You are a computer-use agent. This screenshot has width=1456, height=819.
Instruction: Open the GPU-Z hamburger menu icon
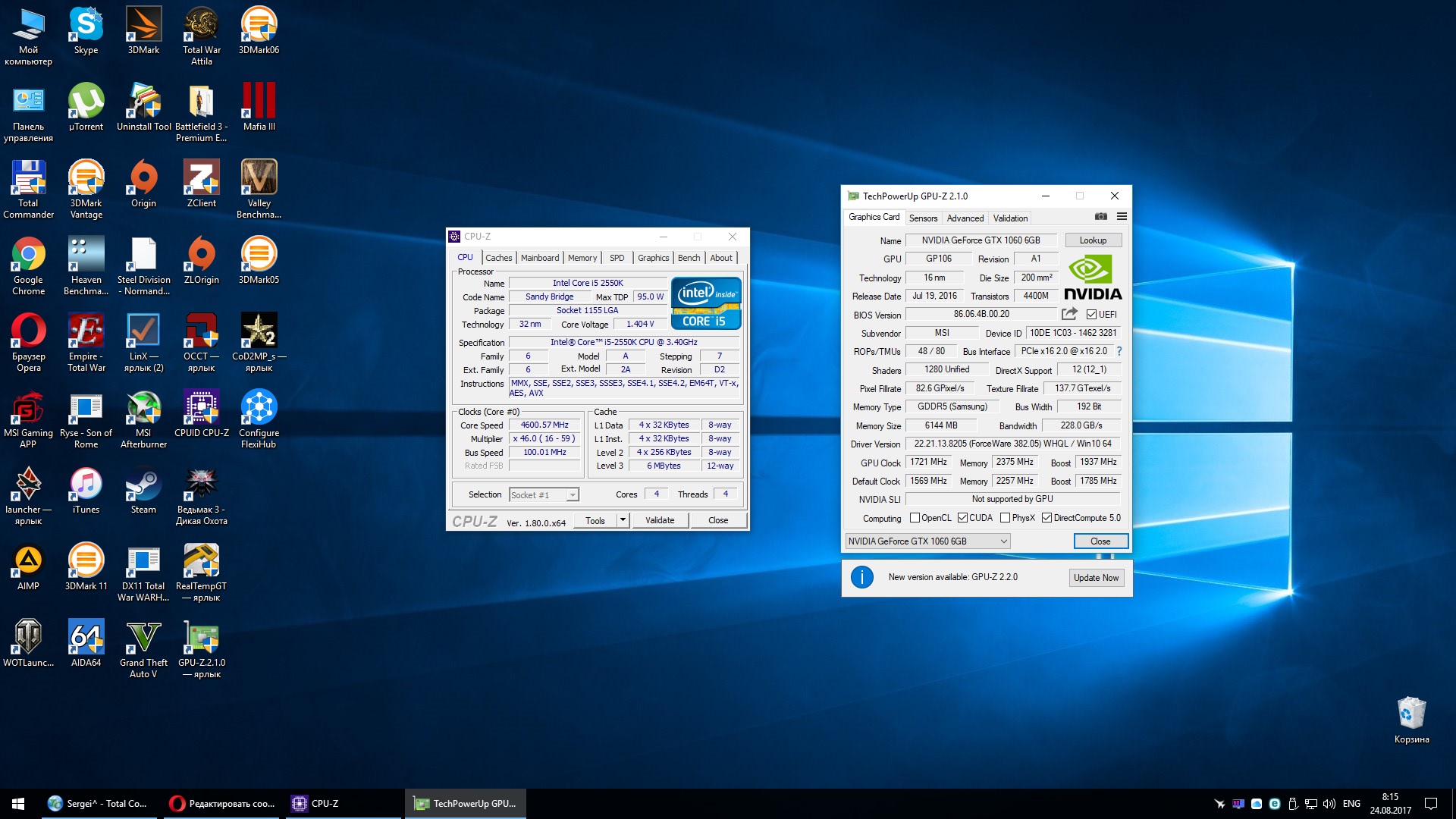(x=1122, y=217)
